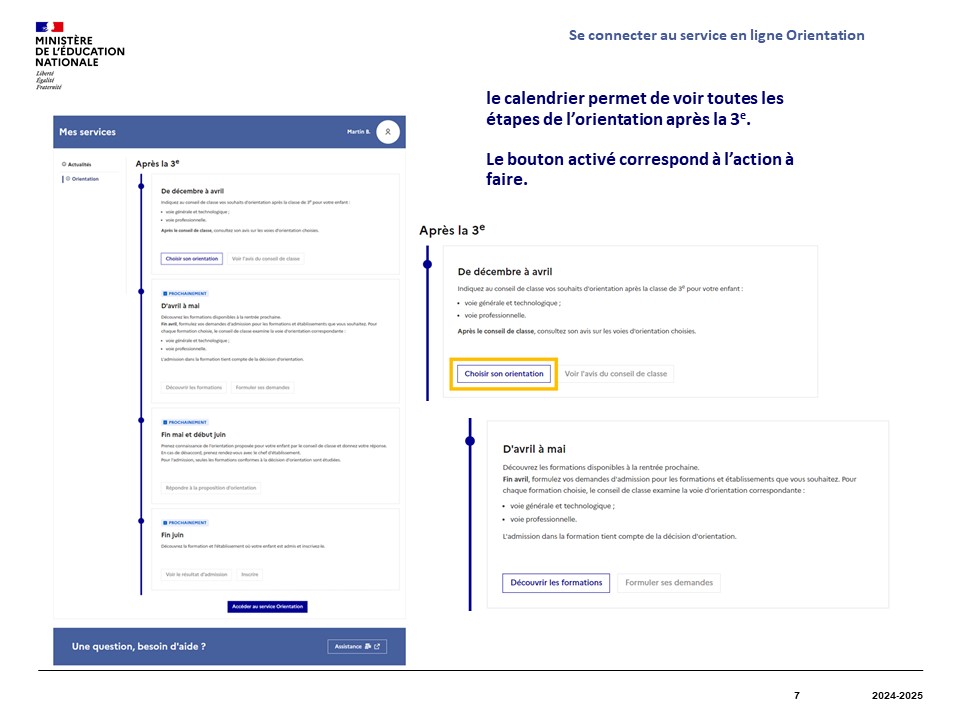Click the large "Formuler ses demandes" button
The width and height of the screenshot is (960, 720).
click(669, 583)
